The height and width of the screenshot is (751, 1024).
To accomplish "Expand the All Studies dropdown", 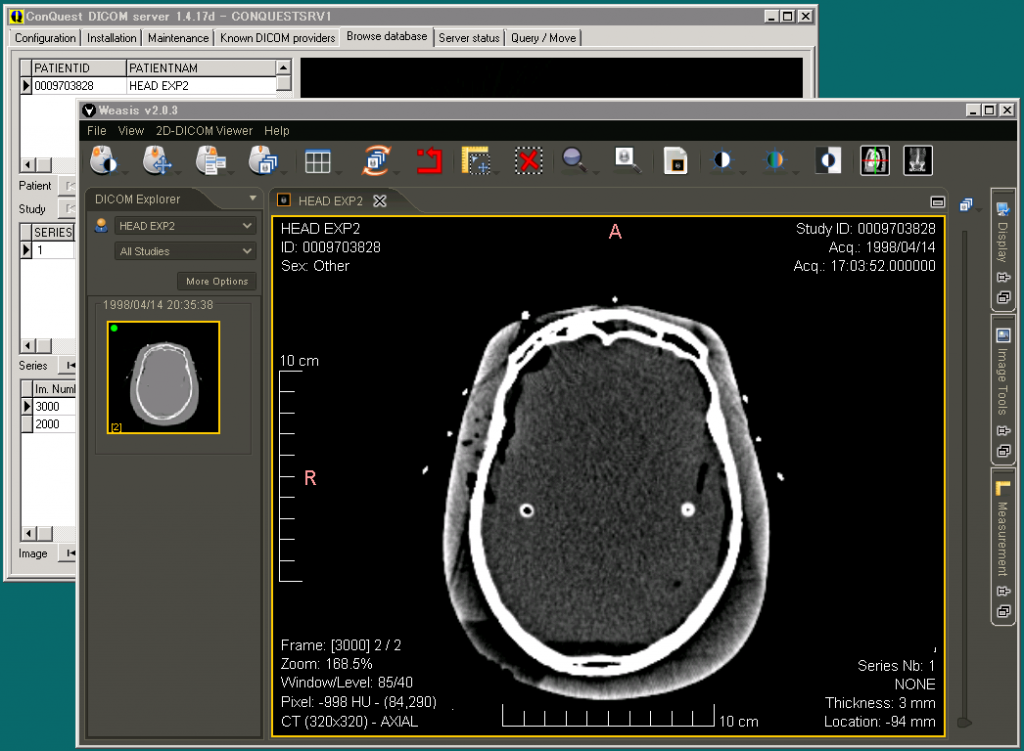I will (x=185, y=252).
